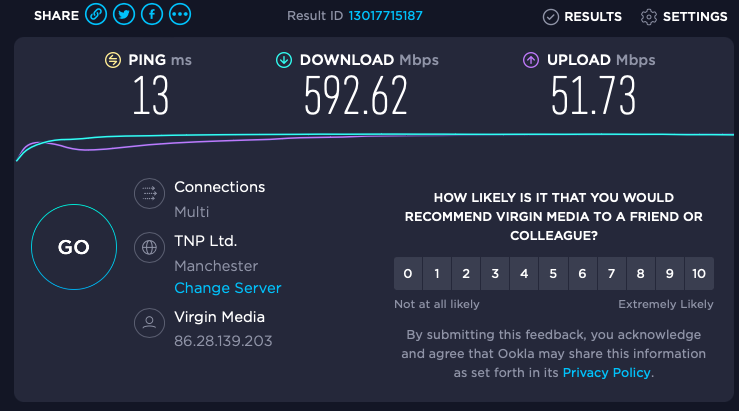Image resolution: width=739 pixels, height=411 pixels.
Task: Click the download arrow icon
Action: tap(284, 60)
